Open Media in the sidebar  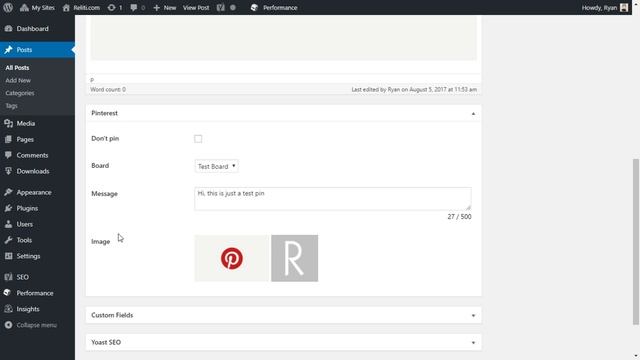point(37,123)
